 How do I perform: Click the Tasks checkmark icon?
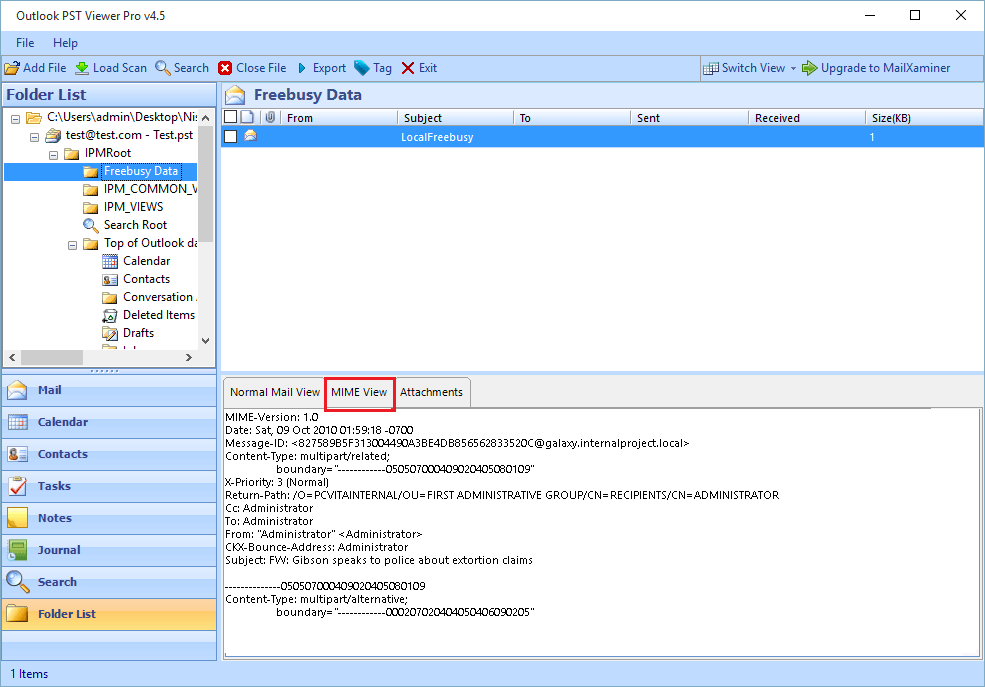pyautogui.click(x=18, y=486)
